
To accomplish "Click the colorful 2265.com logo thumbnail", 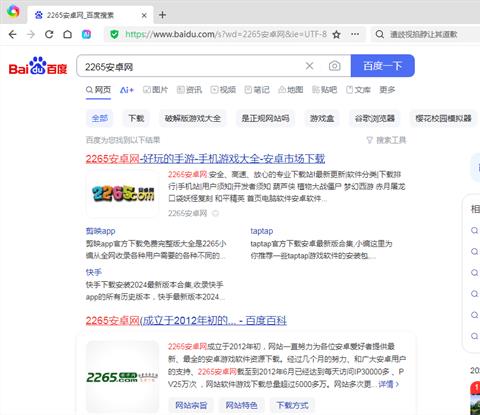I will (x=123, y=193).
